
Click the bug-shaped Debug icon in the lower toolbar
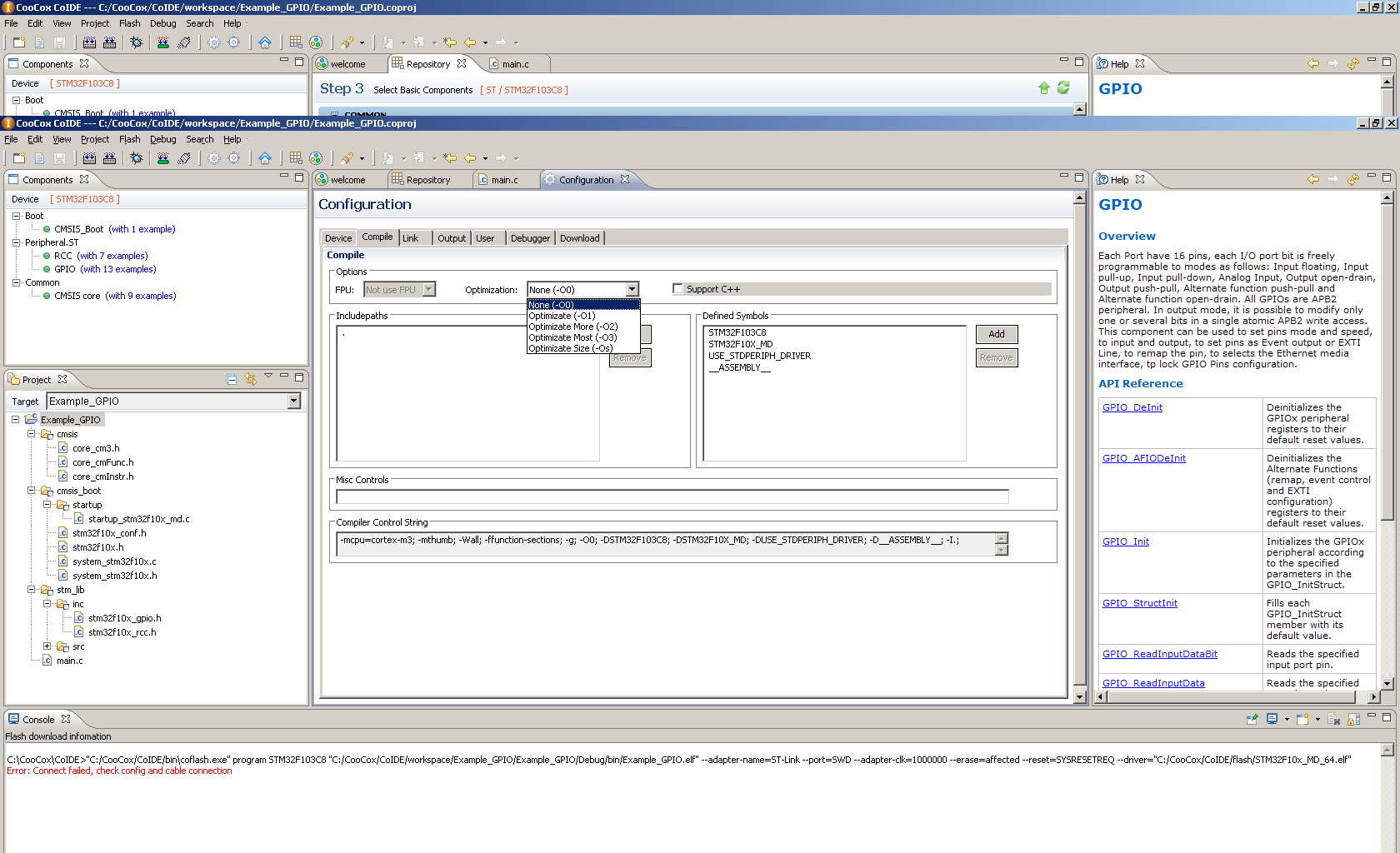click(x=137, y=158)
